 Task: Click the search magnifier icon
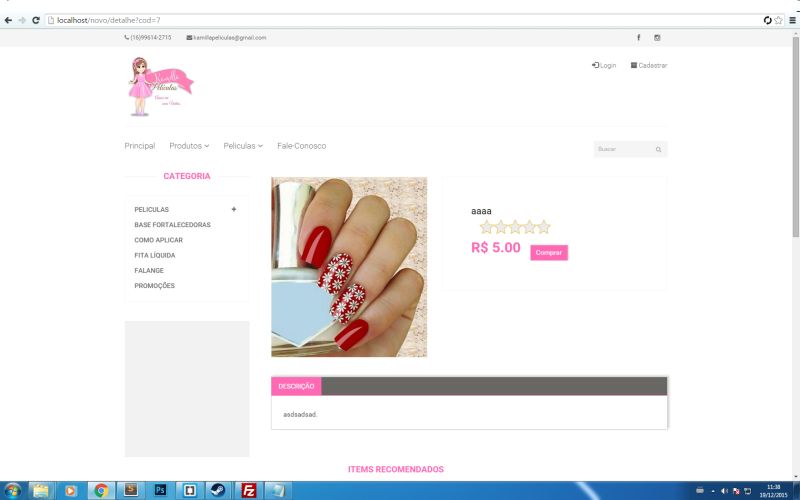tap(659, 149)
